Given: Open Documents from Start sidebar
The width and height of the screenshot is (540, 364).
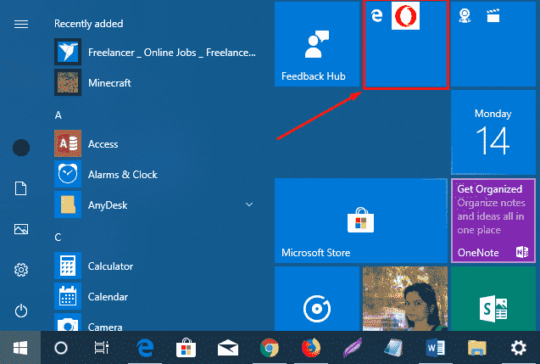Looking at the screenshot, I should click(21, 188).
